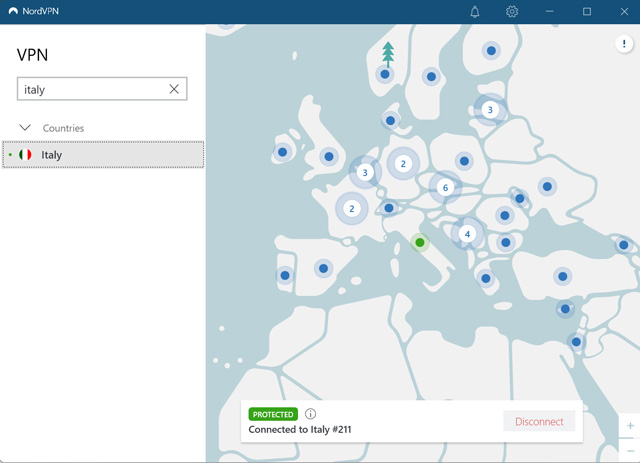This screenshot has height=463, width=640.
Task: Open the 3-server cluster over Benelux
Action: tap(365, 172)
